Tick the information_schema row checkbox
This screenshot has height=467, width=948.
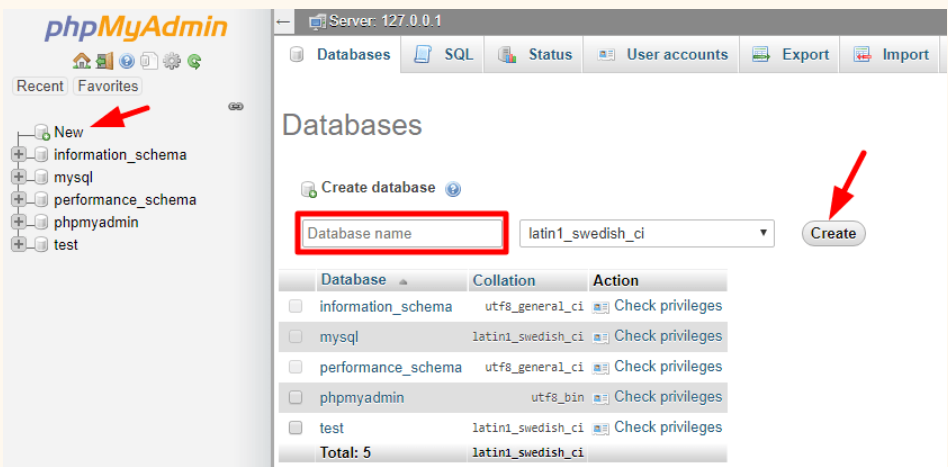click(295, 306)
